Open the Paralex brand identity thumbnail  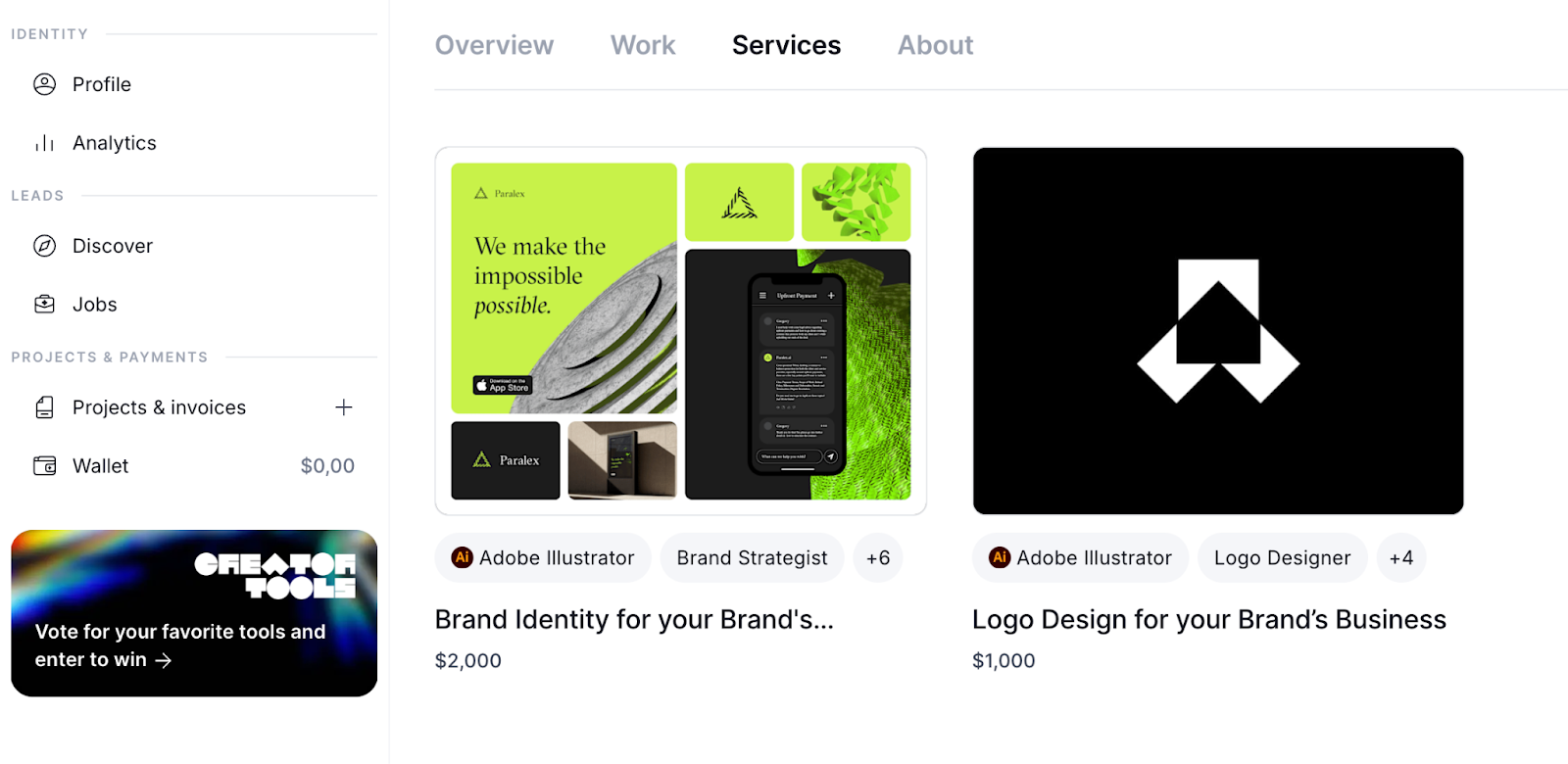(681, 331)
